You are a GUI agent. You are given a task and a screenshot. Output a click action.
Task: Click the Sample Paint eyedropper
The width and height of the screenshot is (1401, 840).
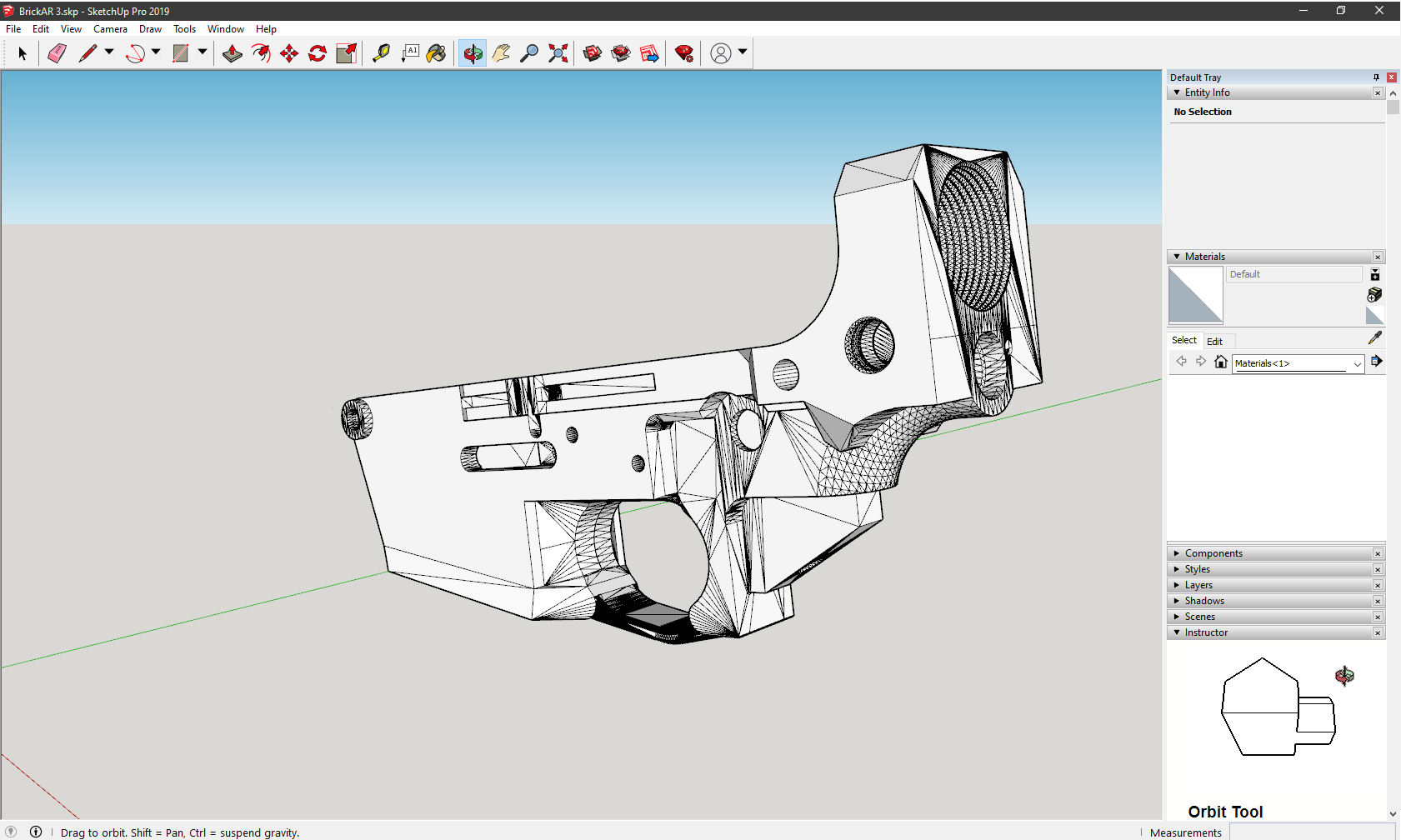1374,337
